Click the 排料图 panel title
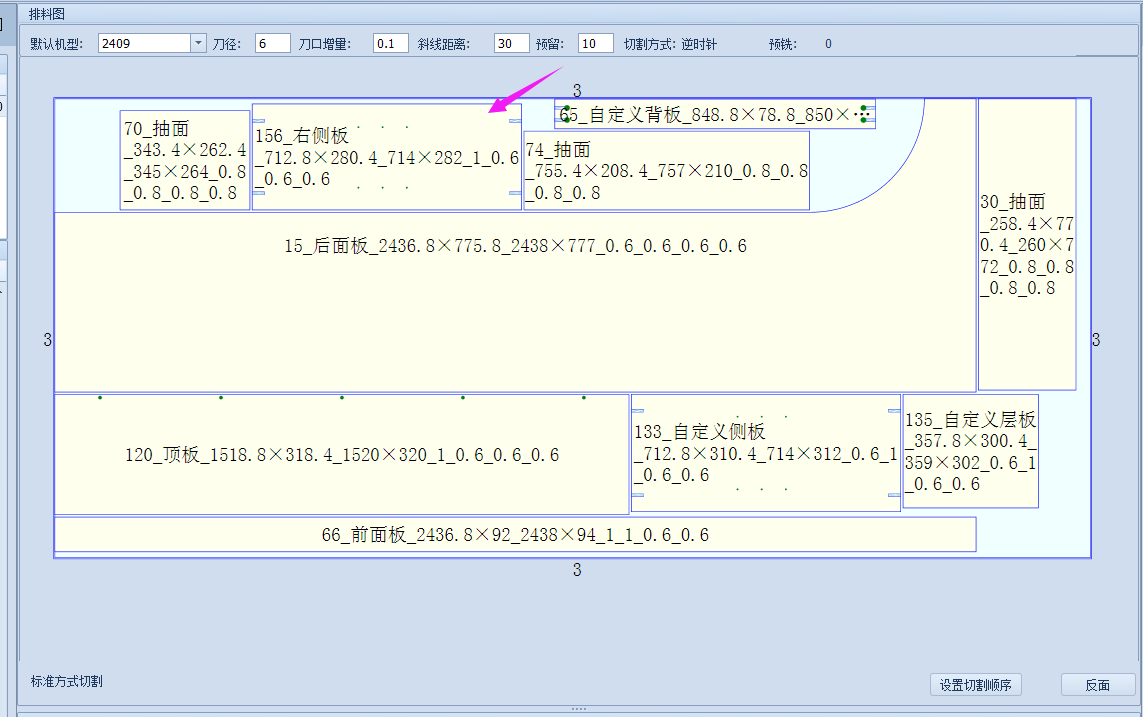The height and width of the screenshot is (717, 1143). coord(47,14)
